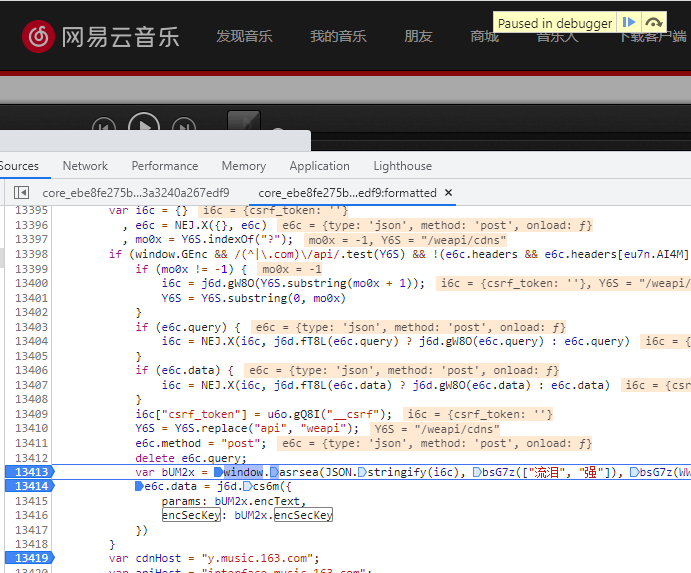Click 'delete e6c.query;' on line 13412
Image resolution: width=691 pixels, height=573 pixels.
point(191,458)
